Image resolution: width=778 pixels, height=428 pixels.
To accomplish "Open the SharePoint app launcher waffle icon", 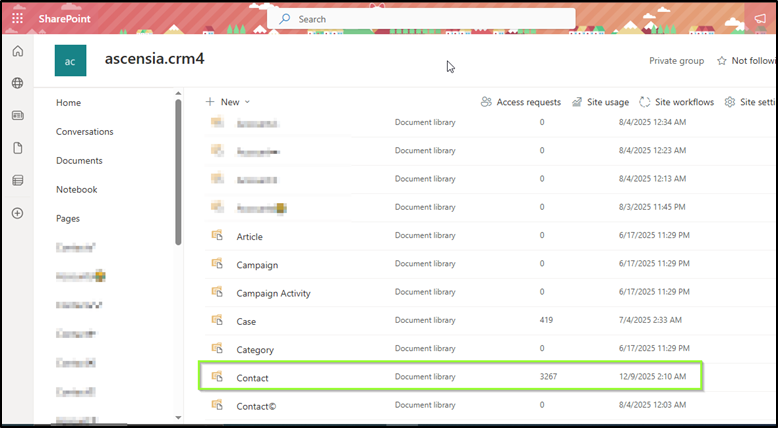I will 17,18.
